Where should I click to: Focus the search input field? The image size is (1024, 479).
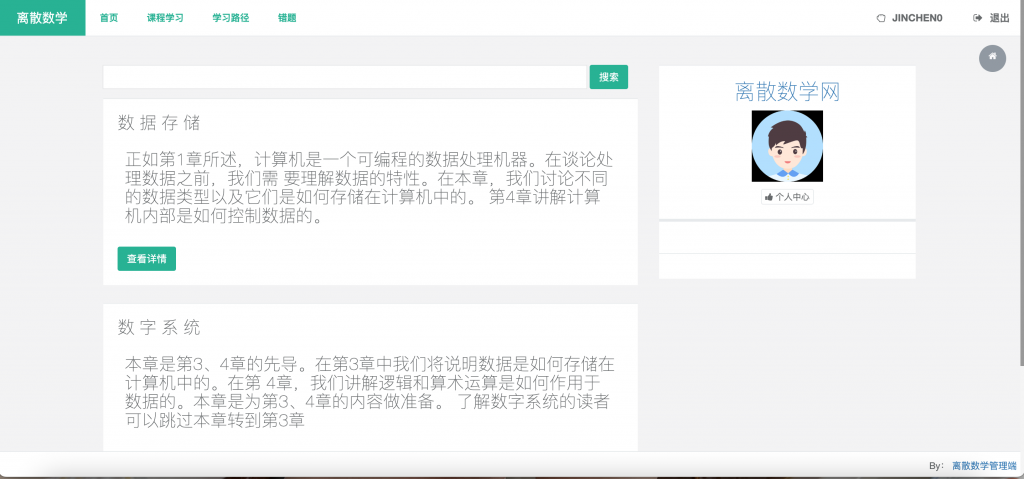coord(345,76)
